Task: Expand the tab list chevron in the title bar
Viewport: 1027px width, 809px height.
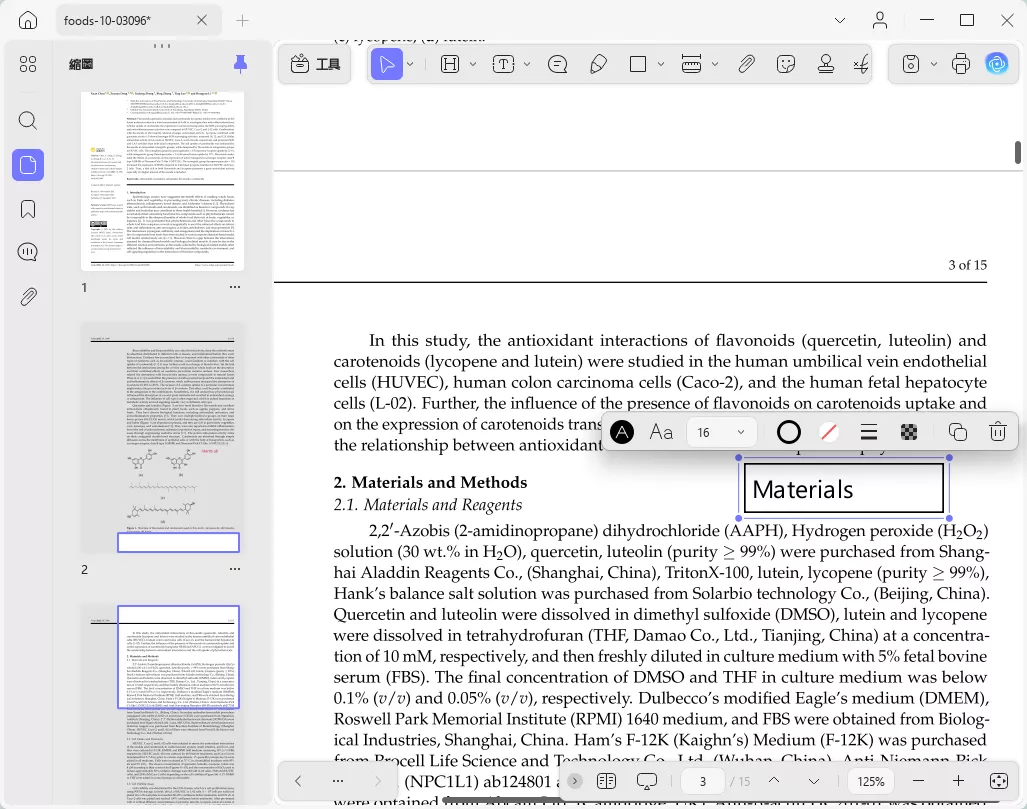Action: pyautogui.click(x=840, y=20)
